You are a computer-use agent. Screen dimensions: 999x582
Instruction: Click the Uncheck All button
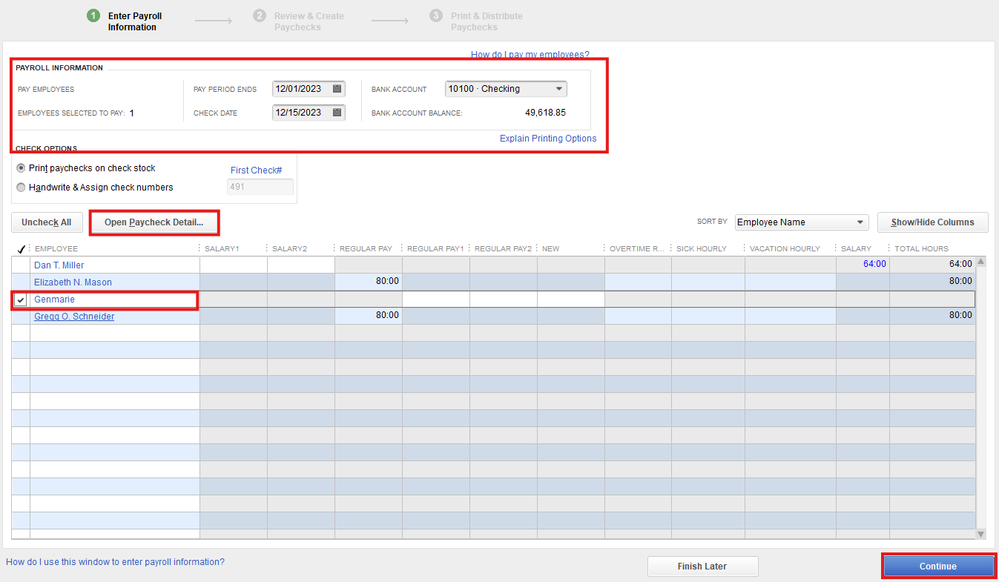point(47,222)
